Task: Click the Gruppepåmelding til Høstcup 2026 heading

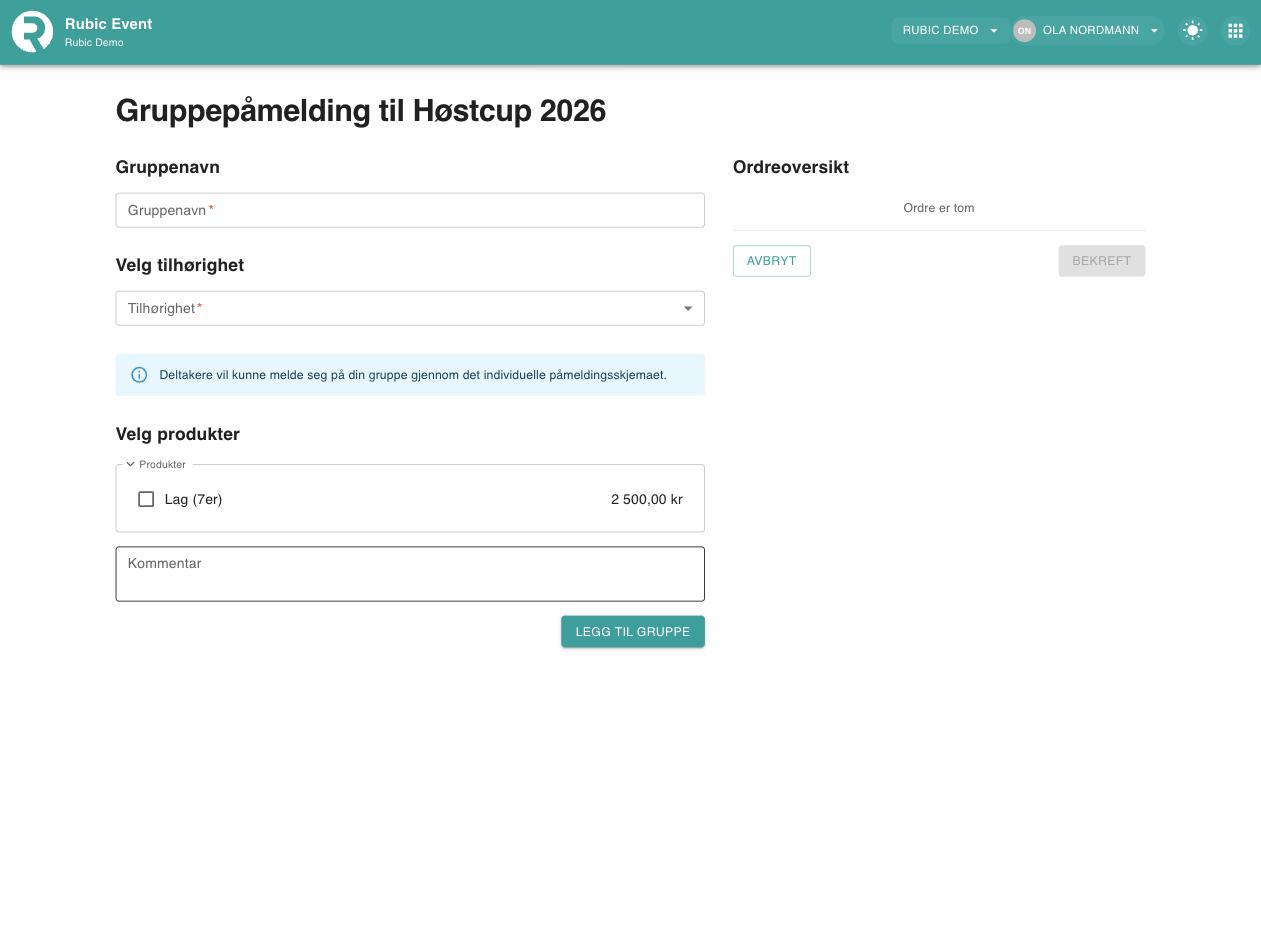Action: (361, 111)
